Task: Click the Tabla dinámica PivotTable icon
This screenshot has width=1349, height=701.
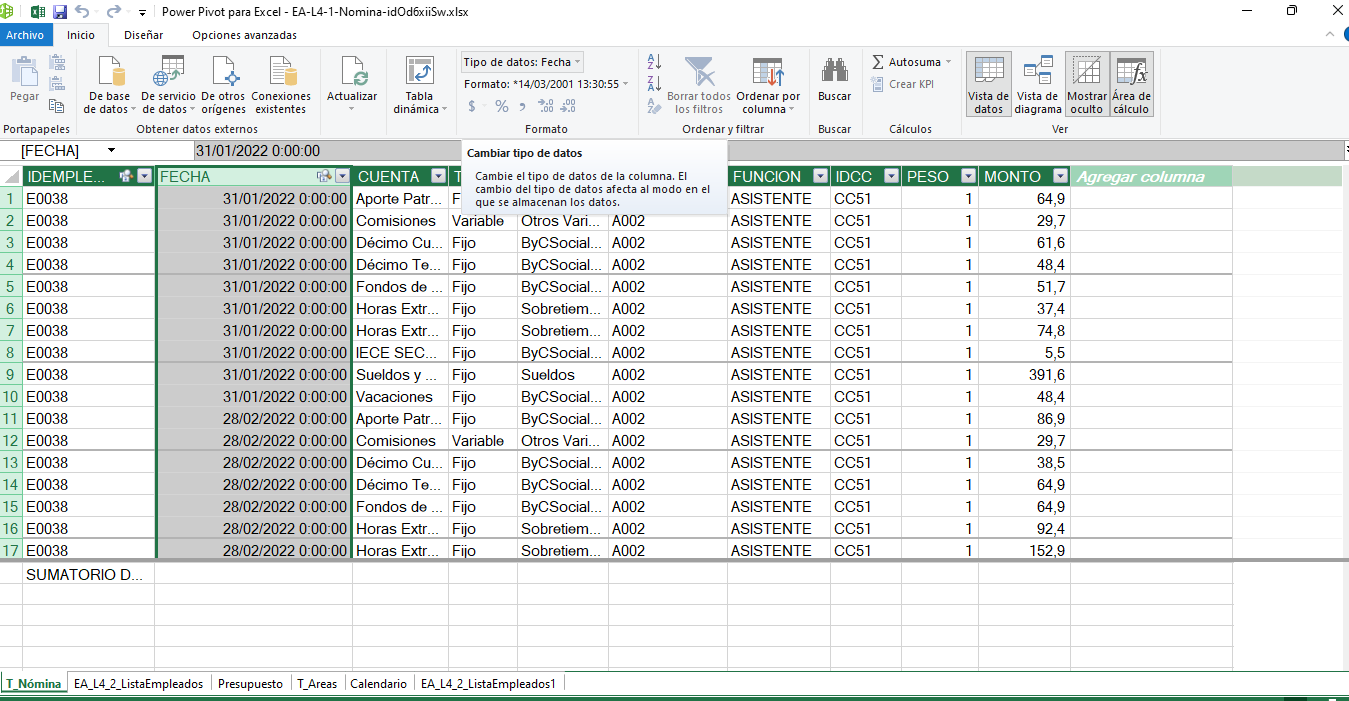Action: (419, 73)
